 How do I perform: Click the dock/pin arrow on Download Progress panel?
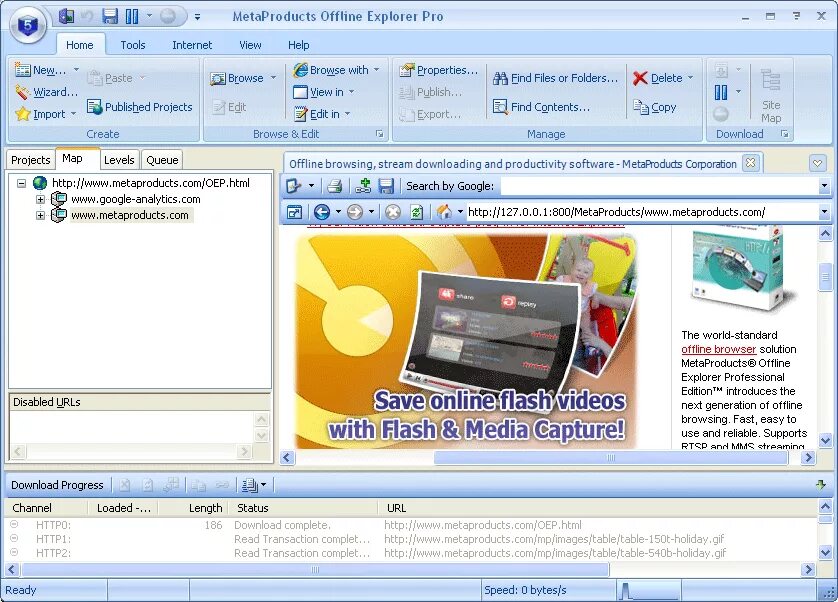pyautogui.click(x=821, y=484)
